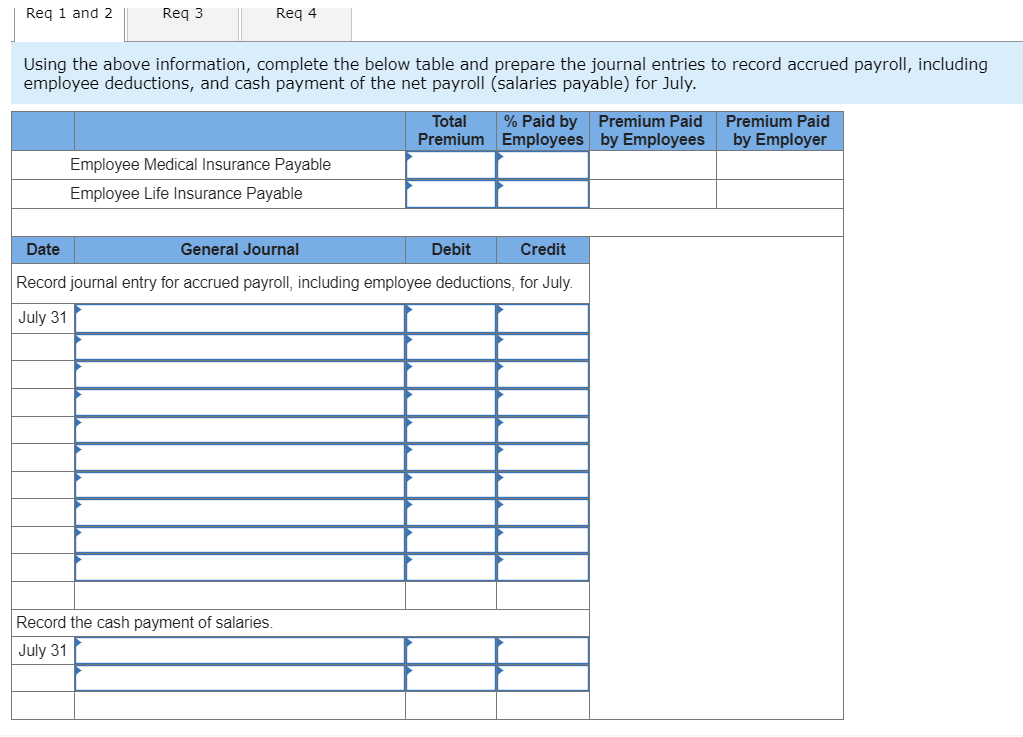Image resolution: width=1023 pixels, height=737 pixels.
Task: Click the 'Credit' column header
Action: click(543, 249)
